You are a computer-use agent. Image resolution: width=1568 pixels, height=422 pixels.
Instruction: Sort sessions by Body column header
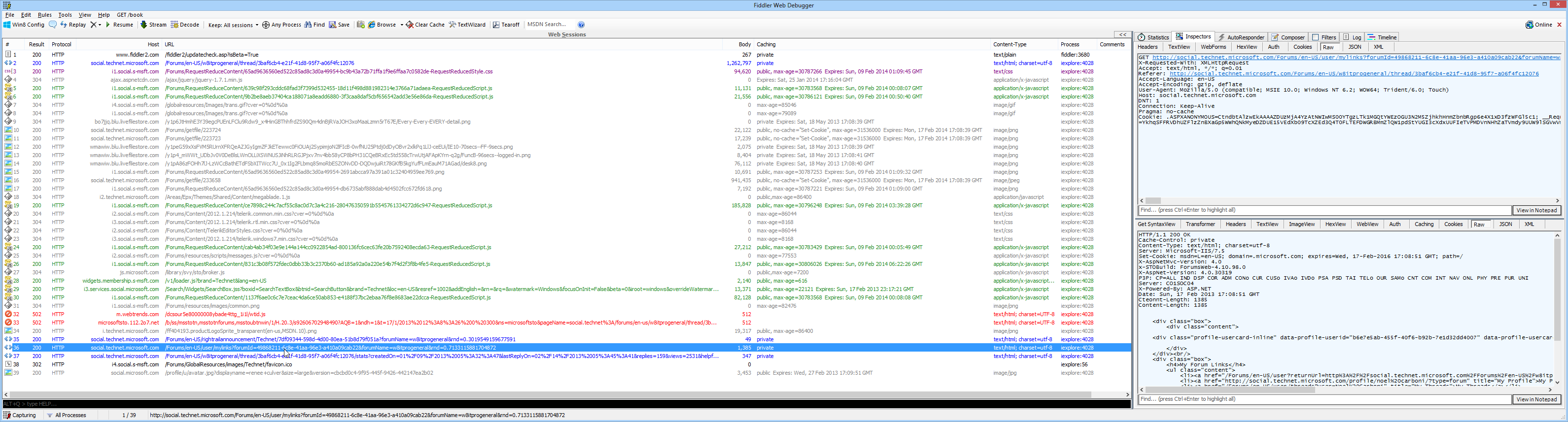(x=738, y=44)
